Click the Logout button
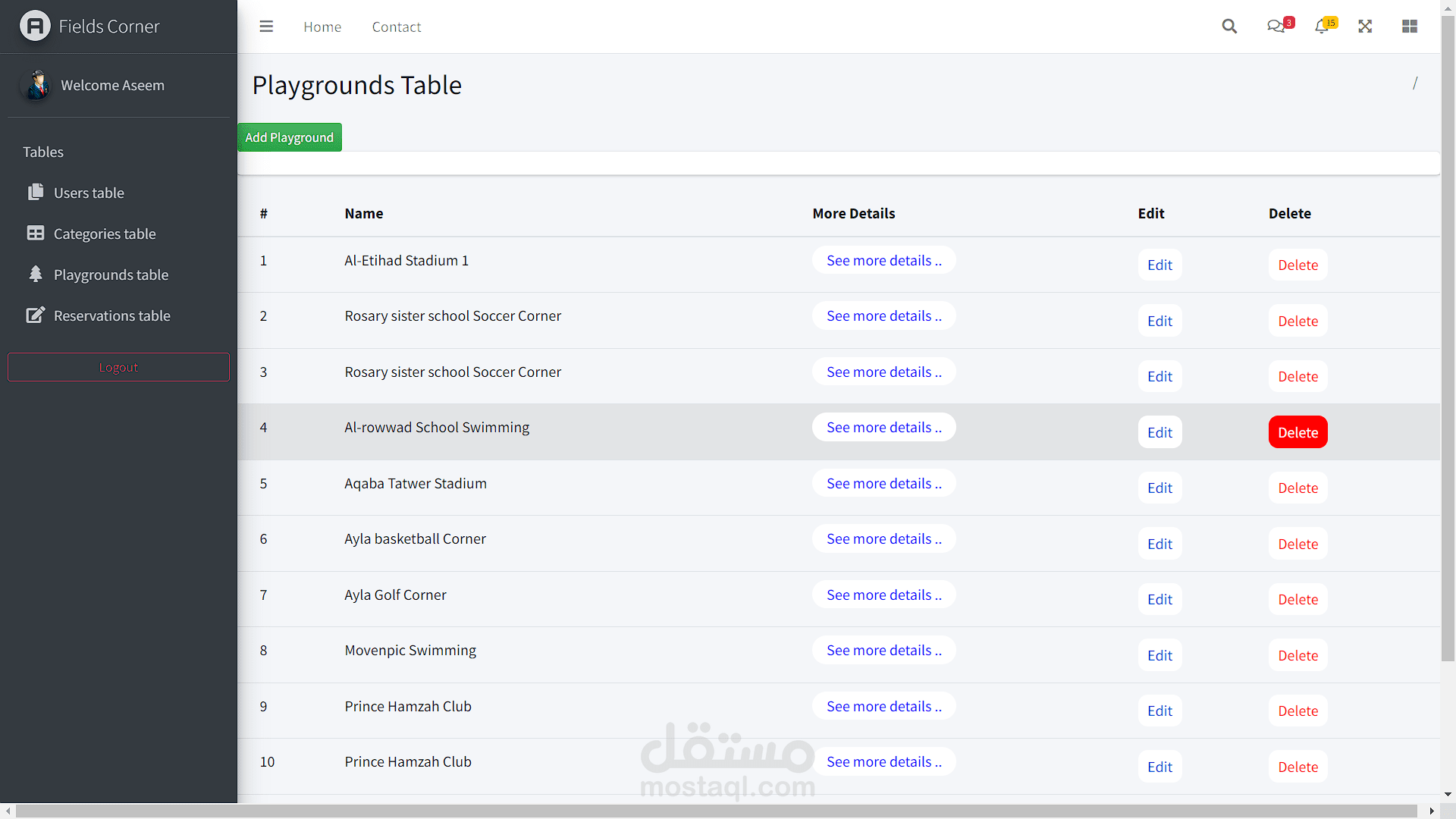1456x819 pixels. click(x=118, y=367)
